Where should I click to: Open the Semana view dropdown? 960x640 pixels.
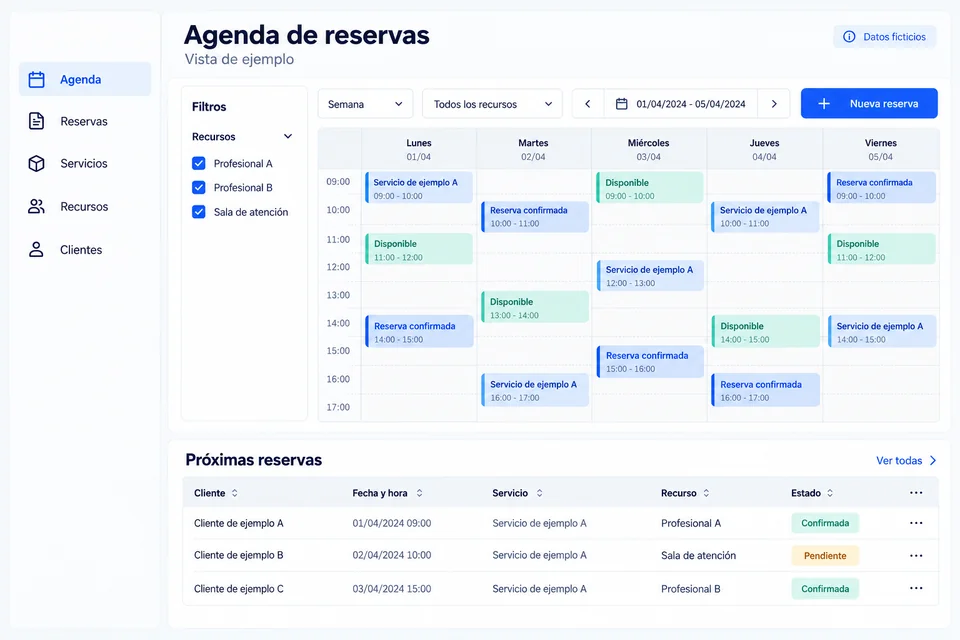click(x=366, y=104)
